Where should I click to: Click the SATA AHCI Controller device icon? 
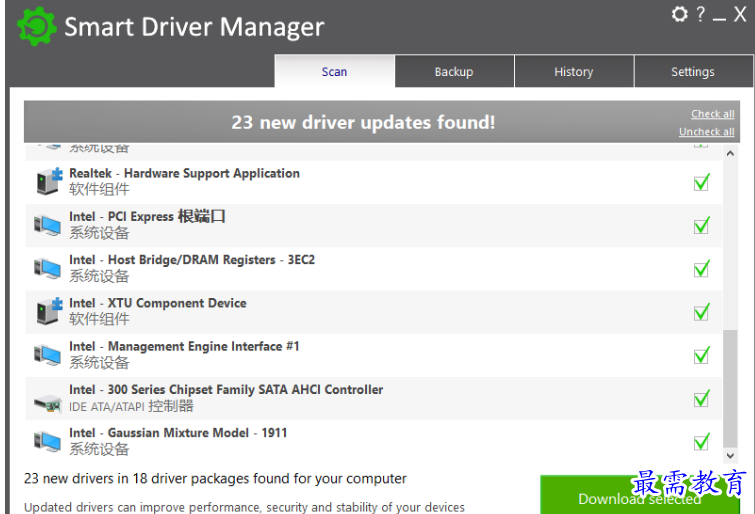[x=47, y=403]
